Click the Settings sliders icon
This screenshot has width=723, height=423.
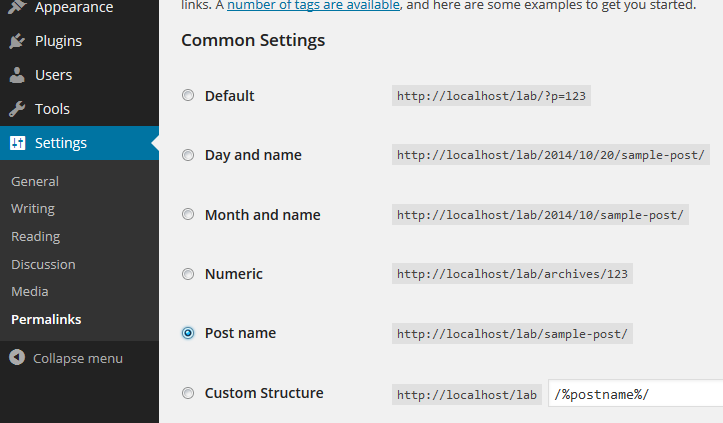click(18, 143)
